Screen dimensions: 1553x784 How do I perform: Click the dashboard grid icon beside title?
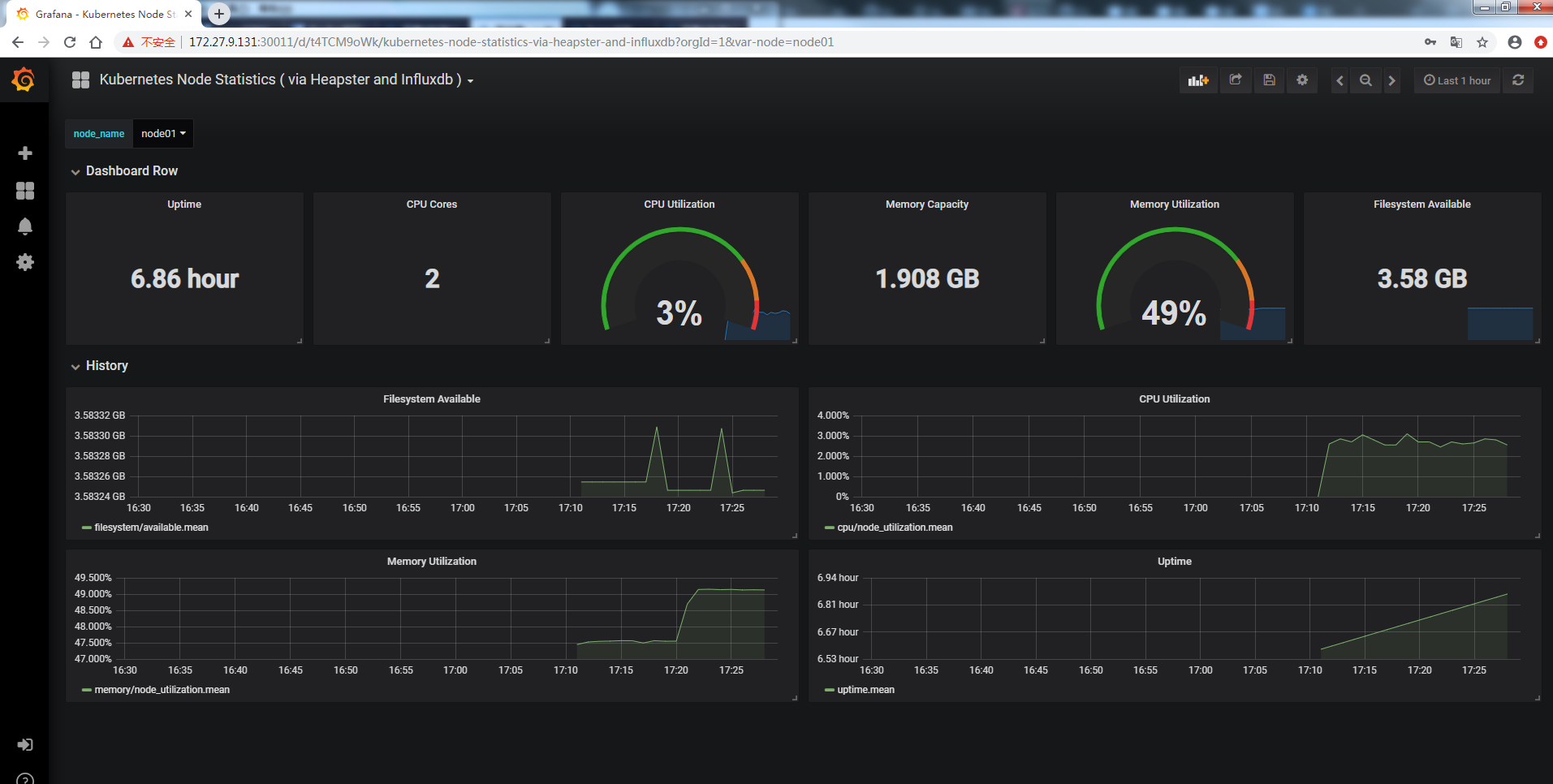coord(80,80)
